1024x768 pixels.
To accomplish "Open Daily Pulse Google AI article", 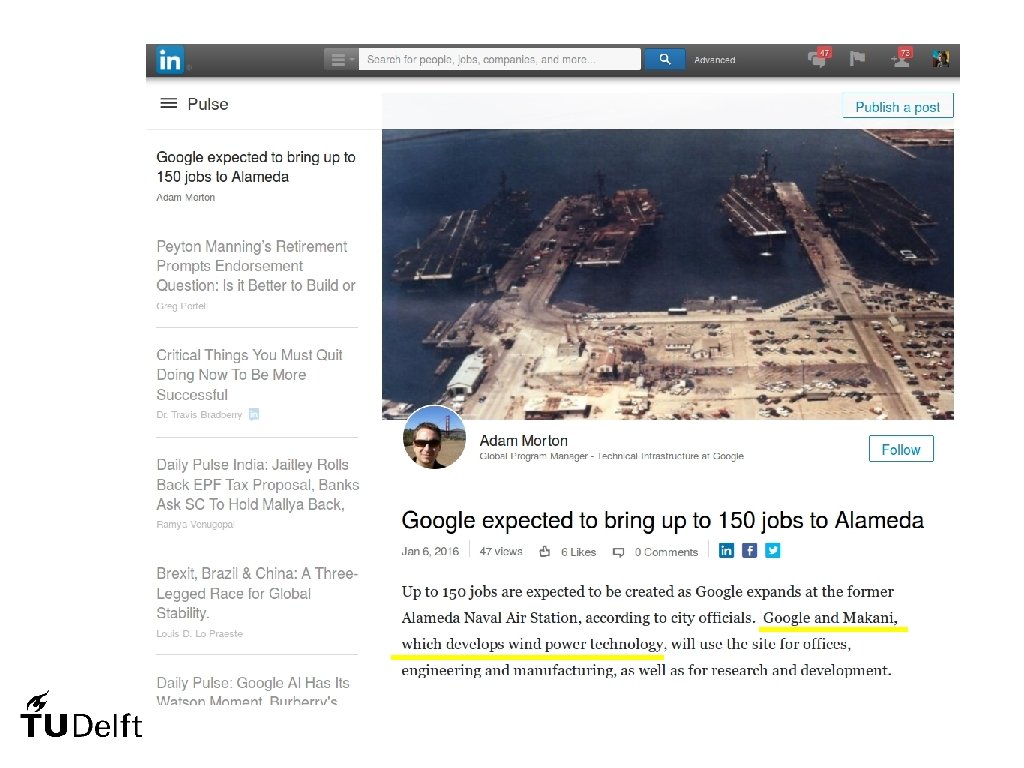I will pyautogui.click(x=253, y=691).
